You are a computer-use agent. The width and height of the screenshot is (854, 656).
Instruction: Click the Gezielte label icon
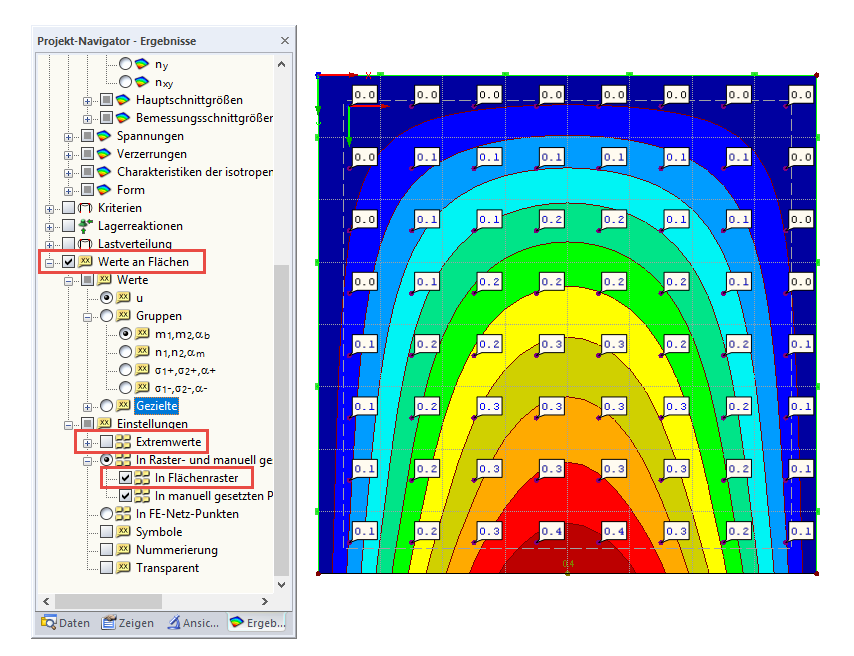(123, 405)
